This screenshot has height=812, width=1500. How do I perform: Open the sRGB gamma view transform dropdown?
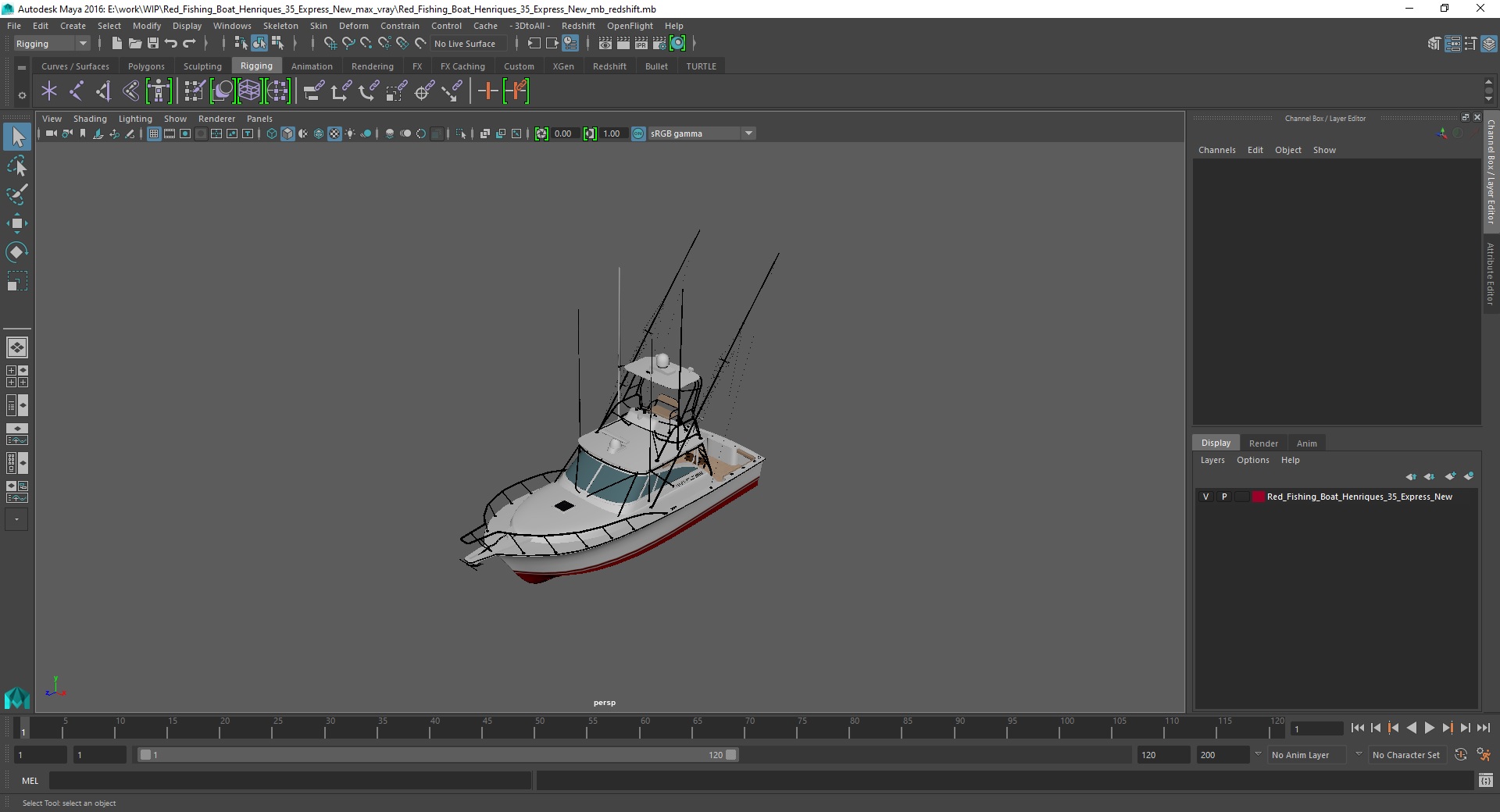pyautogui.click(x=702, y=134)
